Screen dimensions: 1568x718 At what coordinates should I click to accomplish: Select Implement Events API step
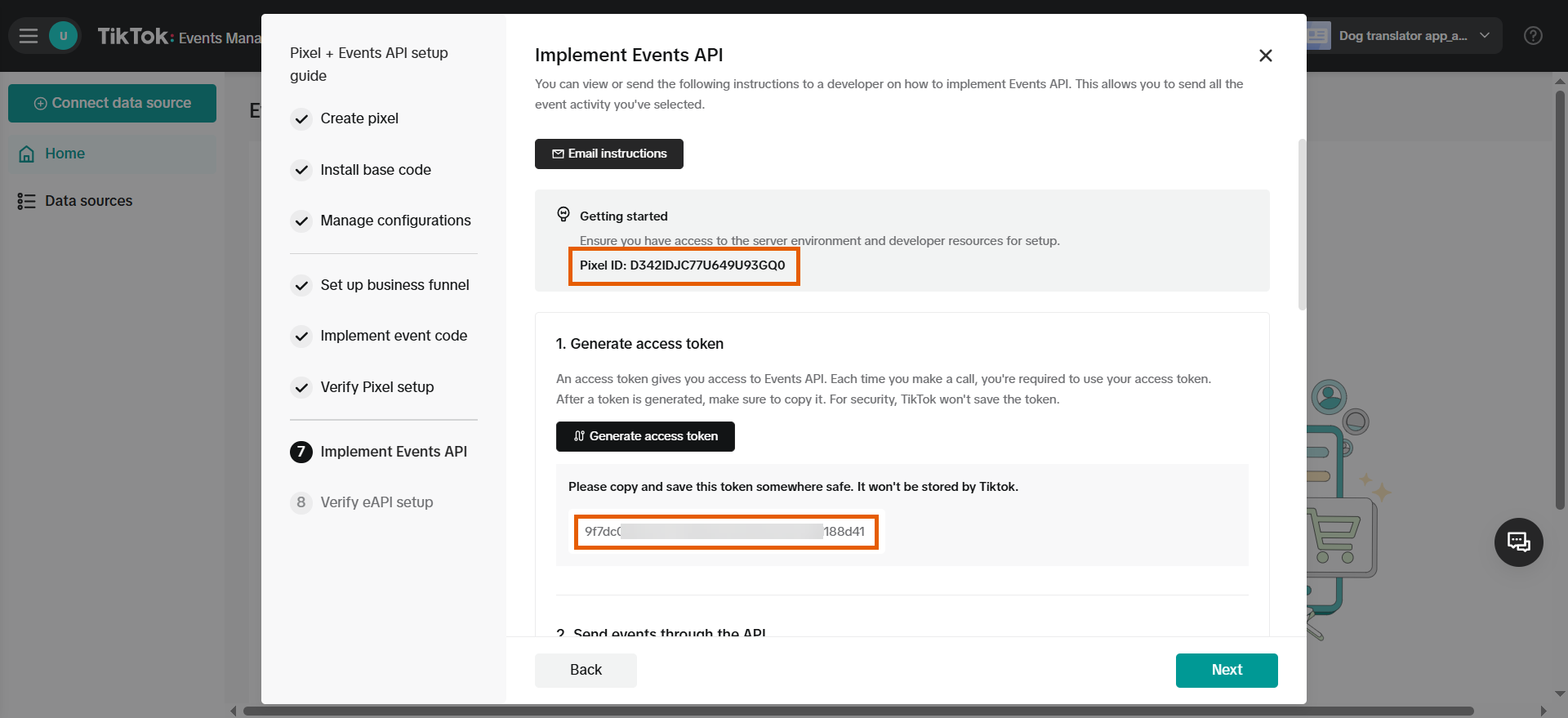pos(394,452)
